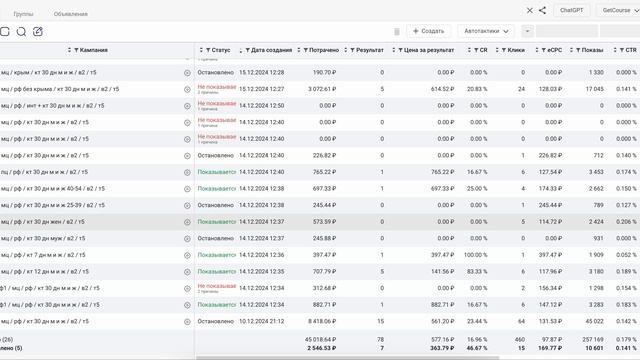Screen dimensions: 640x360
Task: Open the GetCourse dropdown
Action: point(619,10)
